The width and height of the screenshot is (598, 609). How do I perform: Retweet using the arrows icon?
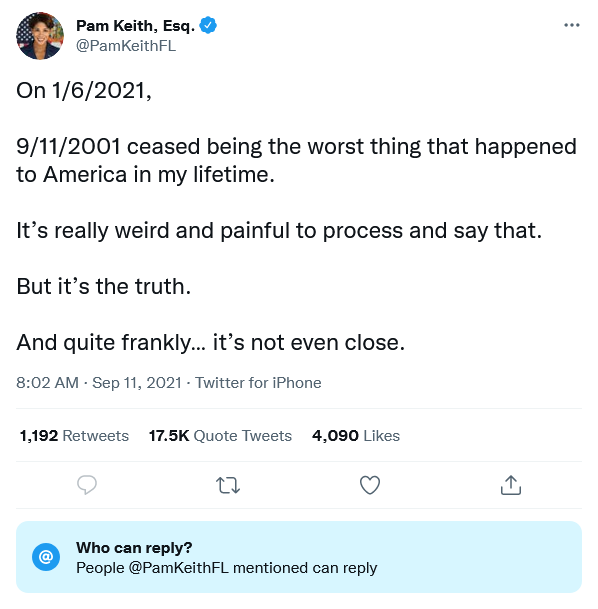pos(228,485)
